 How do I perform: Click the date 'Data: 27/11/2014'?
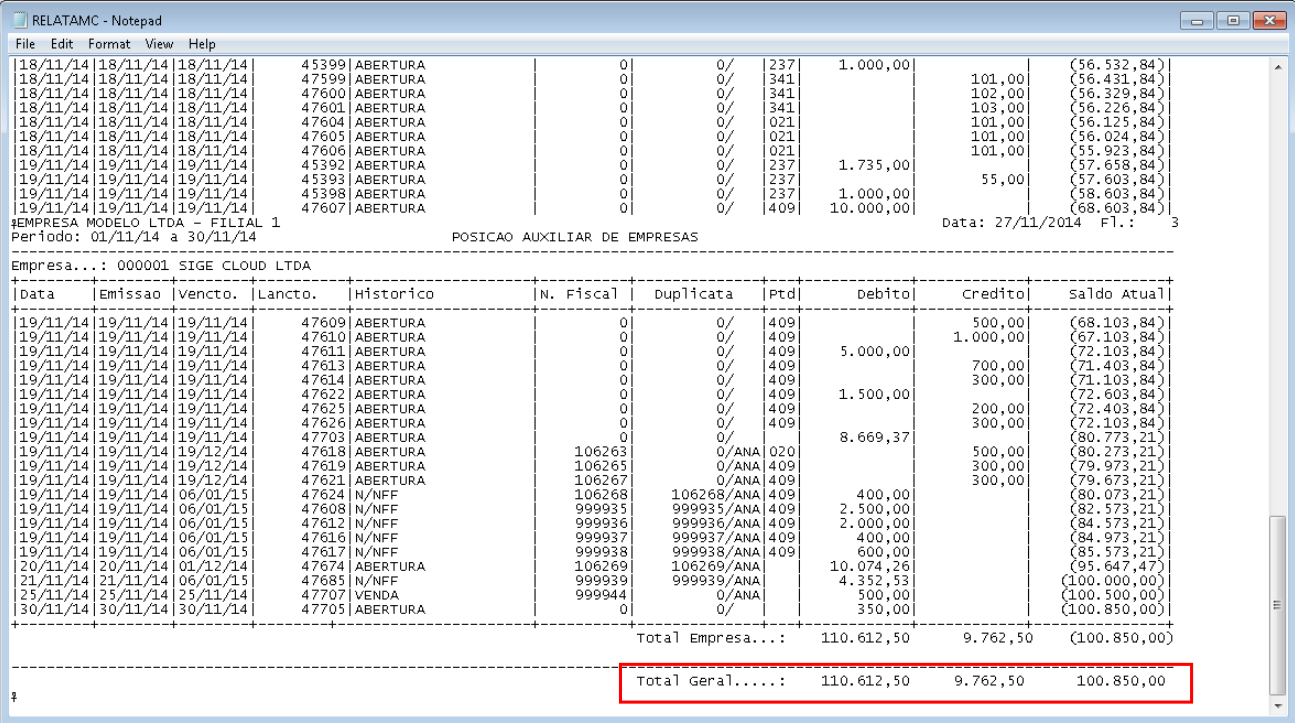[x=1010, y=223]
